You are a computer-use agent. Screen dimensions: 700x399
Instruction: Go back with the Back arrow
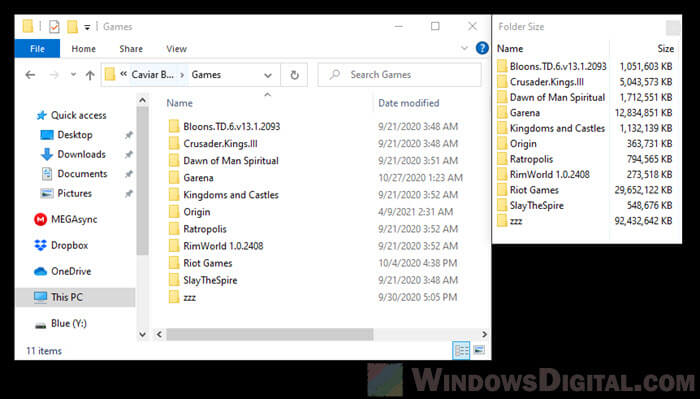30,75
